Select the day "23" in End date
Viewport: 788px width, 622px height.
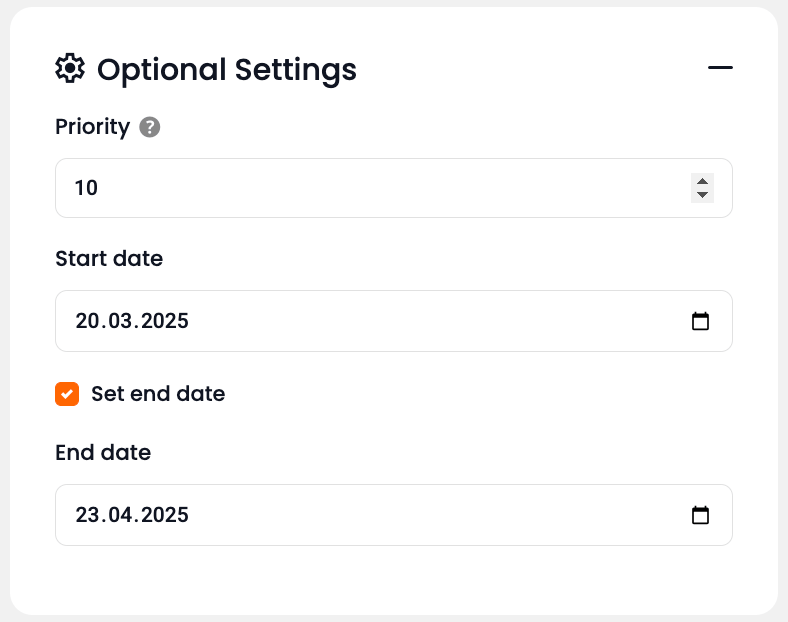point(87,515)
